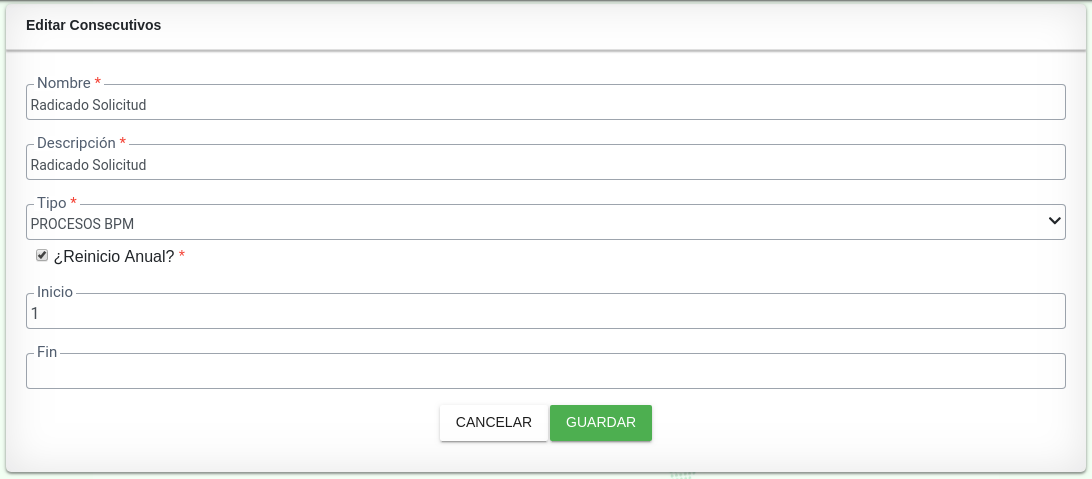The height and width of the screenshot is (479, 1092).
Task: Focus the Descripción input box
Action: click(545, 164)
